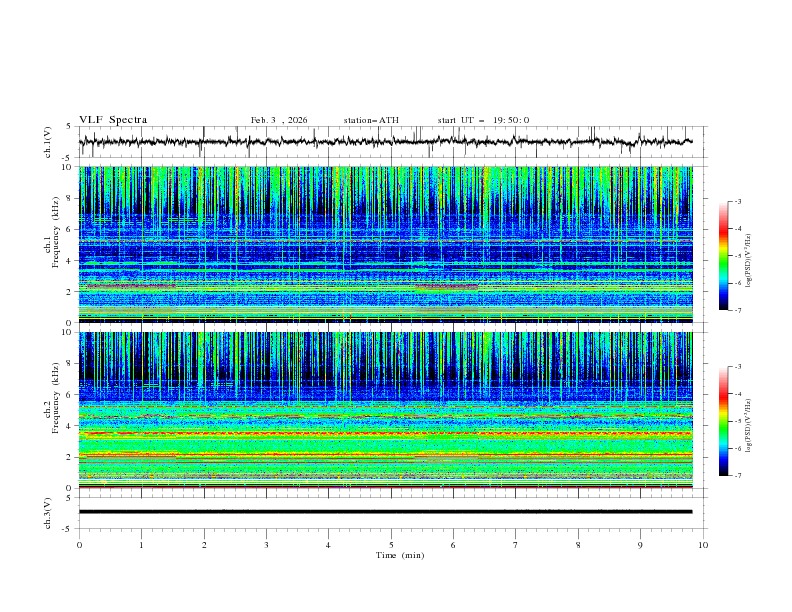The width and height of the screenshot is (792, 612).
Task: Click the lower PSD color scale bar
Action: 724,421
